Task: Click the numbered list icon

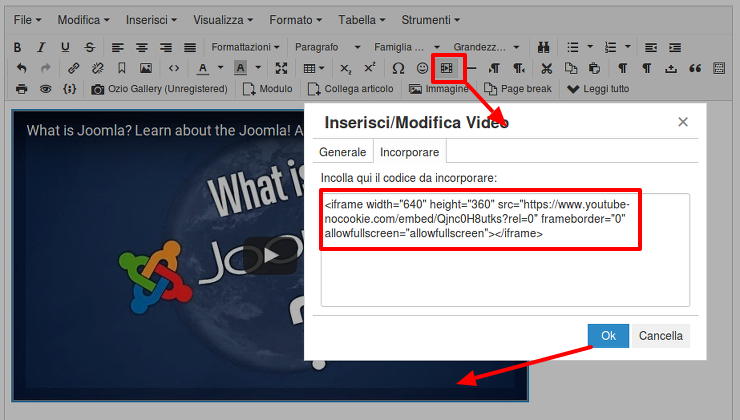Action: 611,47
